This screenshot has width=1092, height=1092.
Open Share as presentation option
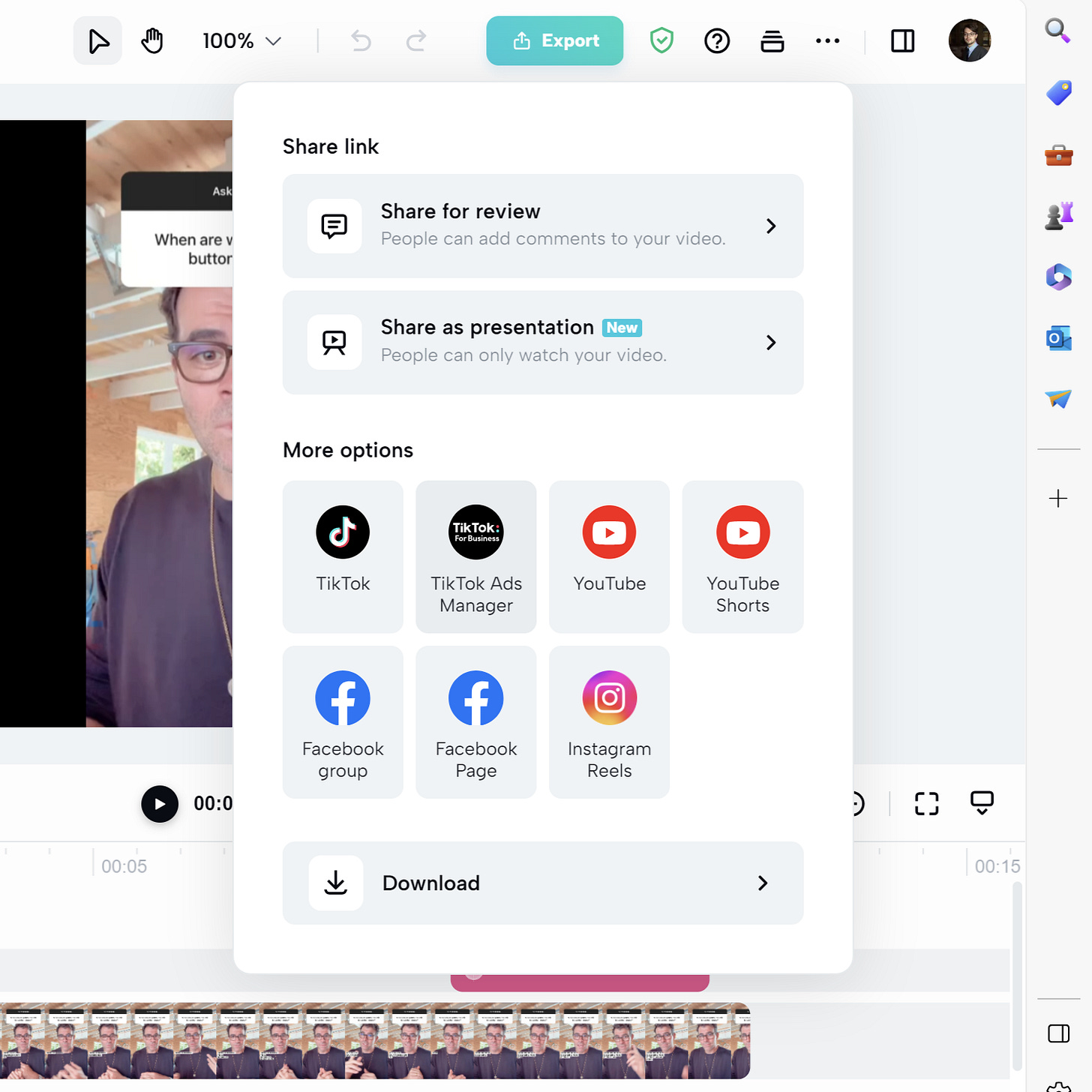pyautogui.click(x=543, y=342)
